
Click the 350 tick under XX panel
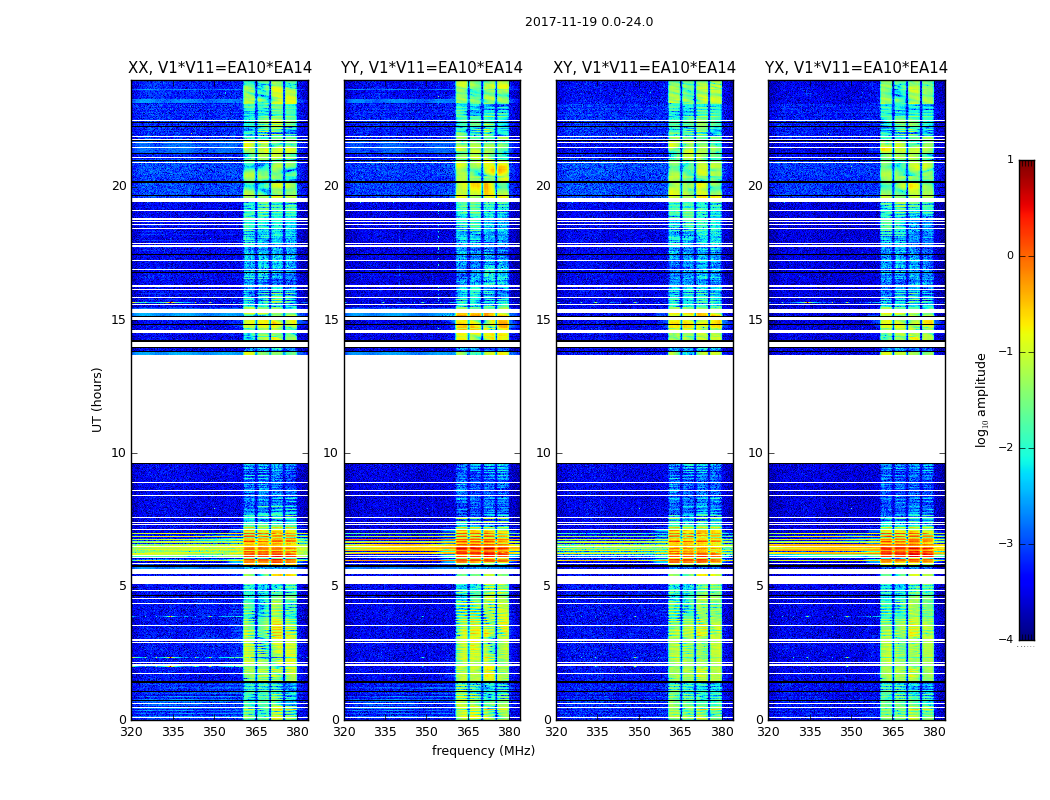[214, 732]
